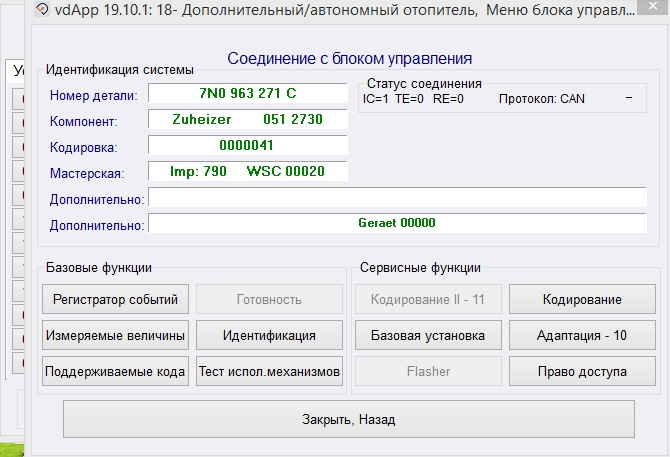Start Тест испол.механизмов
Screen dimensions: 670x457
pos(269,371)
